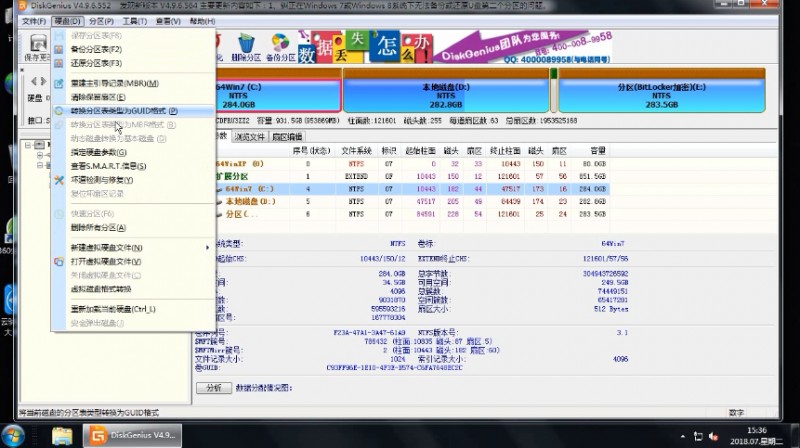The height and width of the screenshot is (448, 800).
Task: Select 打开虚拟硬盘文件 menu entry
Action: coord(133,261)
